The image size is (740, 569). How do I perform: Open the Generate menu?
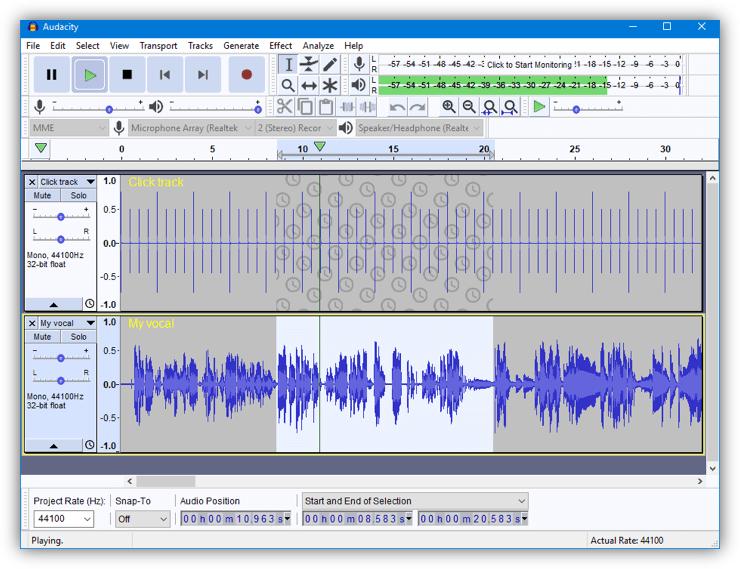[241, 45]
